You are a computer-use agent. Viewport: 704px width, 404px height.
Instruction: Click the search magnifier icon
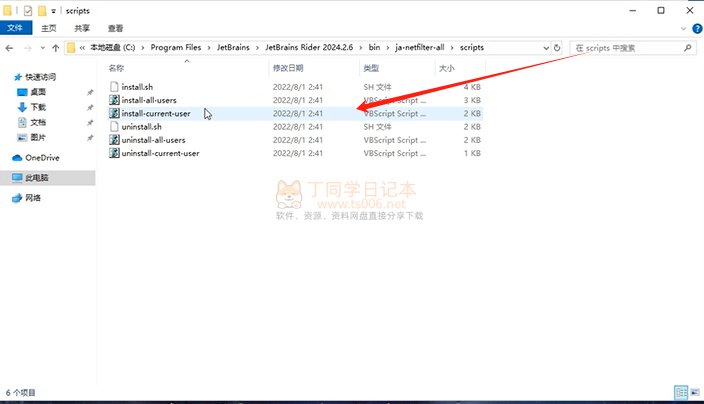[x=687, y=48]
